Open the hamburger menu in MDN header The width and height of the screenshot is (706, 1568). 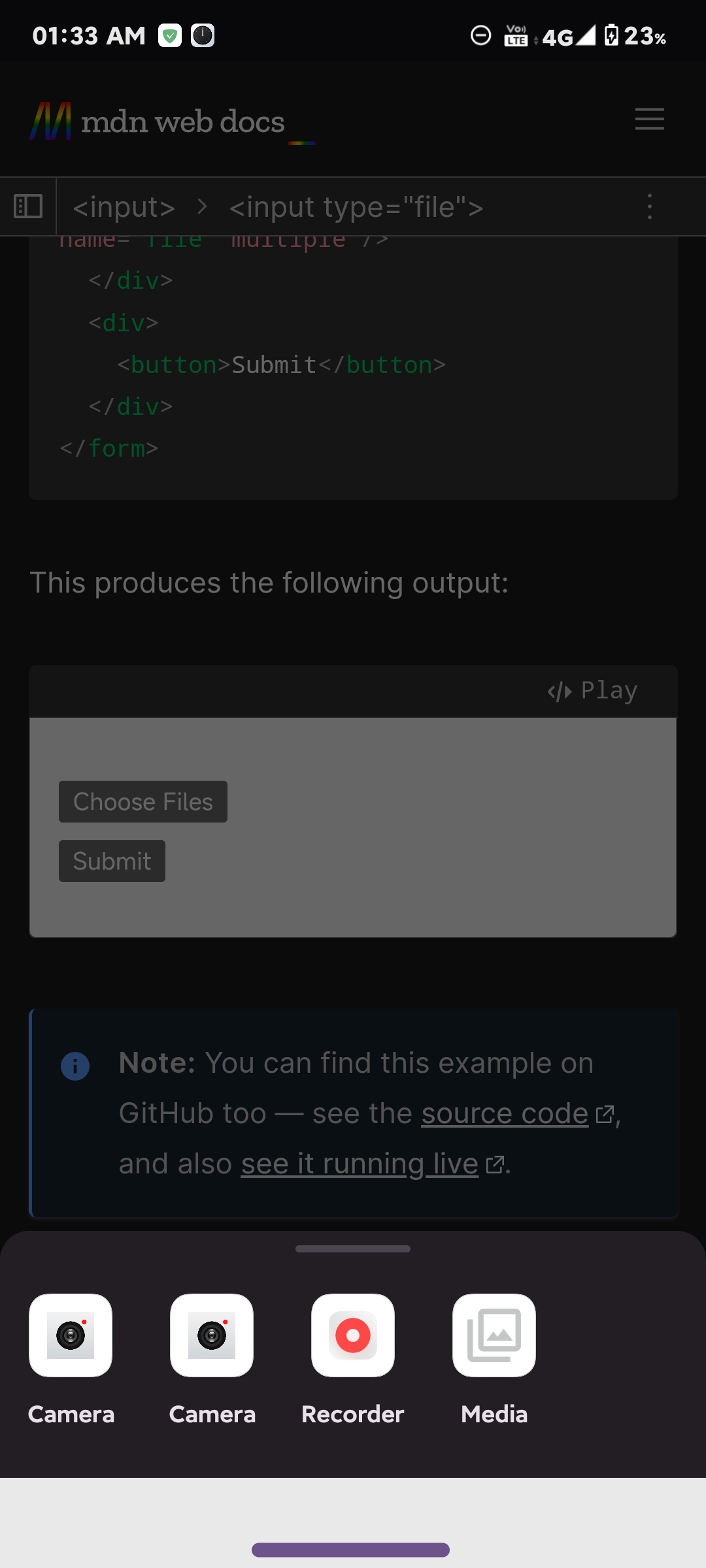[x=650, y=119]
